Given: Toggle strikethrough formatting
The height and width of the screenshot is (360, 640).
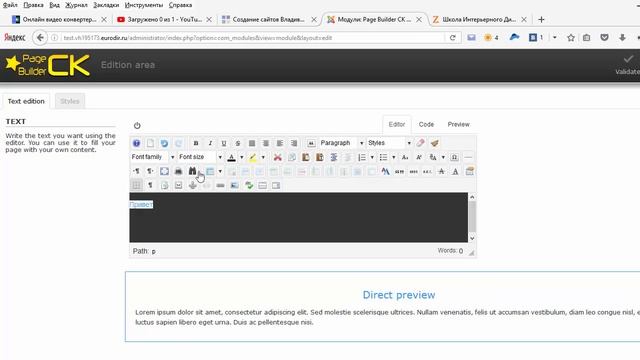Looking at the screenshot, I should [238, 143].
